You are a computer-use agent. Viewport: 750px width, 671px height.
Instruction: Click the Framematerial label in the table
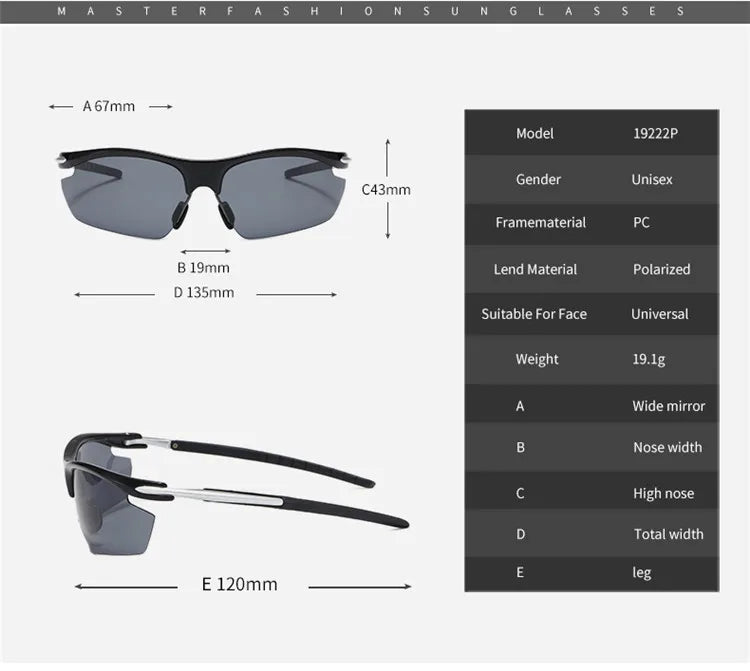pyautogui.click(x=540, y=222)
